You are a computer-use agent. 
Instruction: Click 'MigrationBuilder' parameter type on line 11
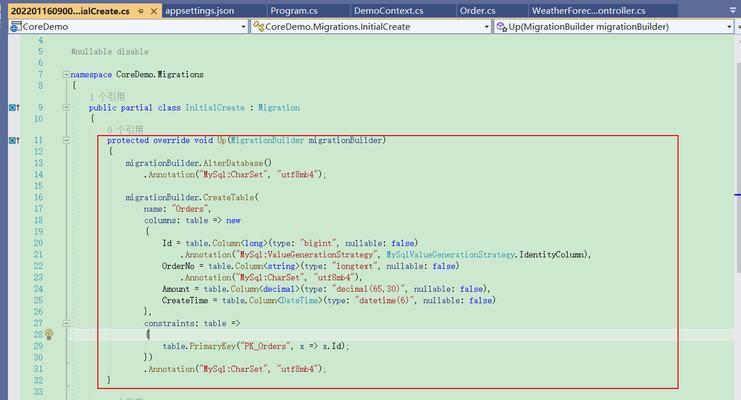pos(267,140)
